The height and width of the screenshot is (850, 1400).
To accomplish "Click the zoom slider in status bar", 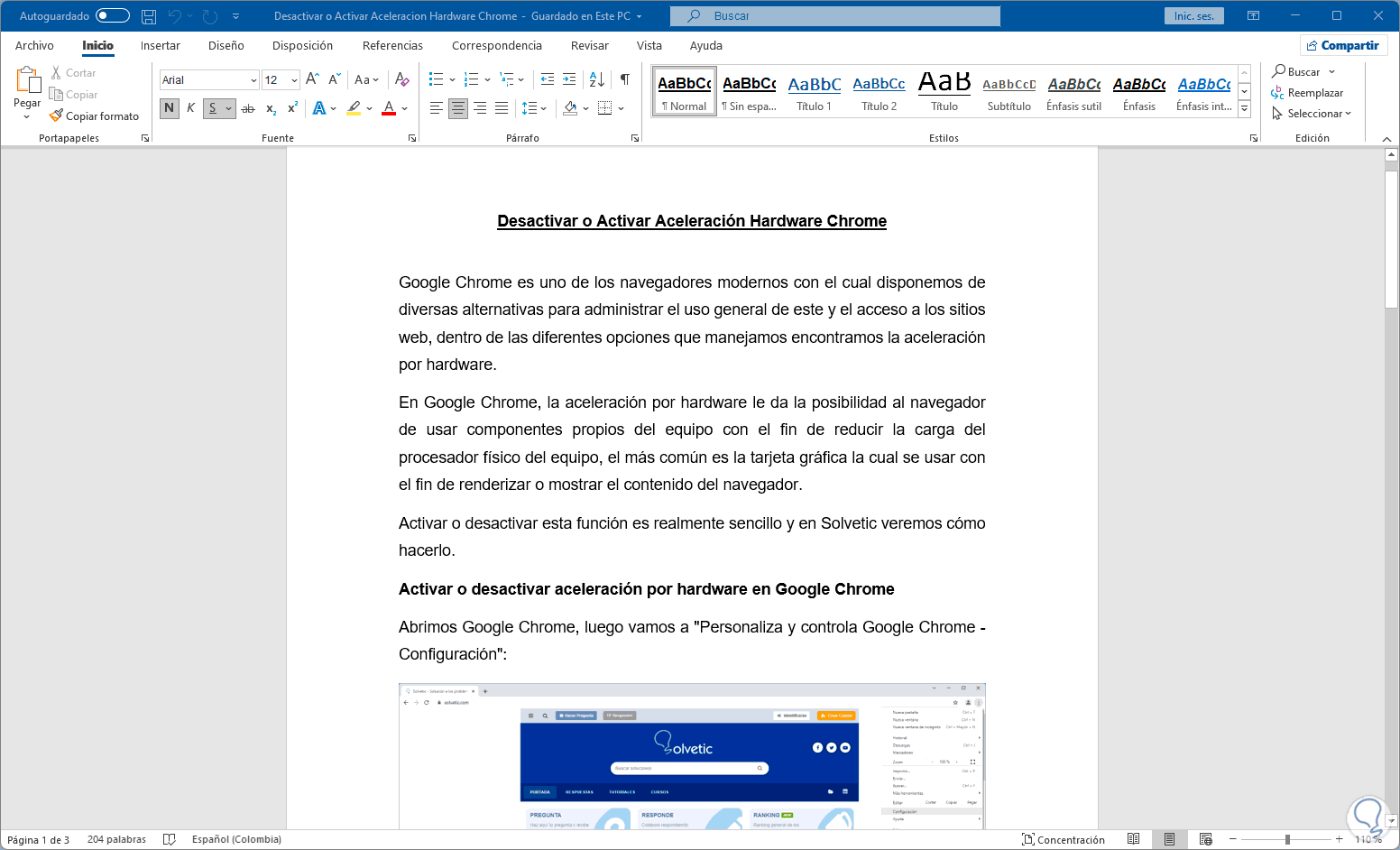I will pos(1287,839).
